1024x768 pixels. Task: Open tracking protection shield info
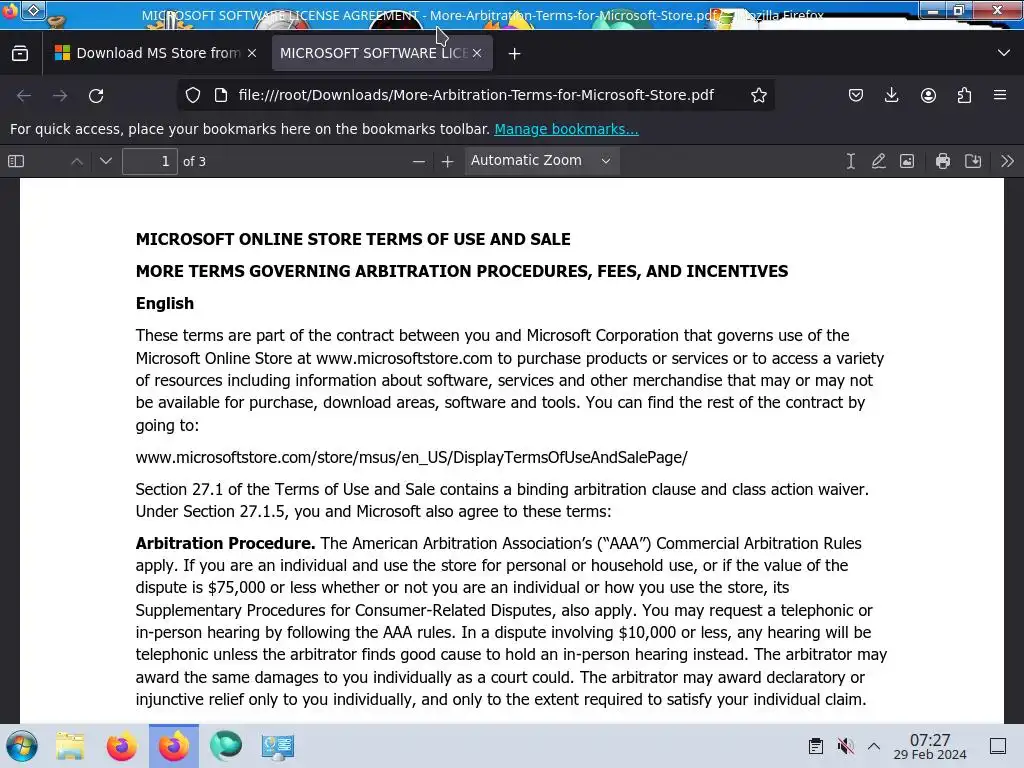coord(193,95)
